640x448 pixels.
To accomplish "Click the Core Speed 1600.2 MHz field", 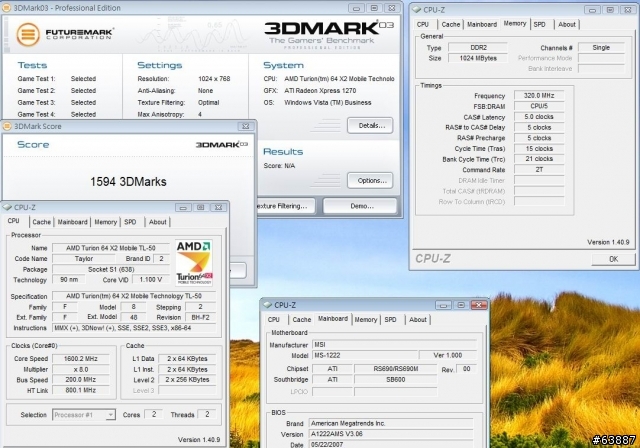I will (x=81, y=359).
